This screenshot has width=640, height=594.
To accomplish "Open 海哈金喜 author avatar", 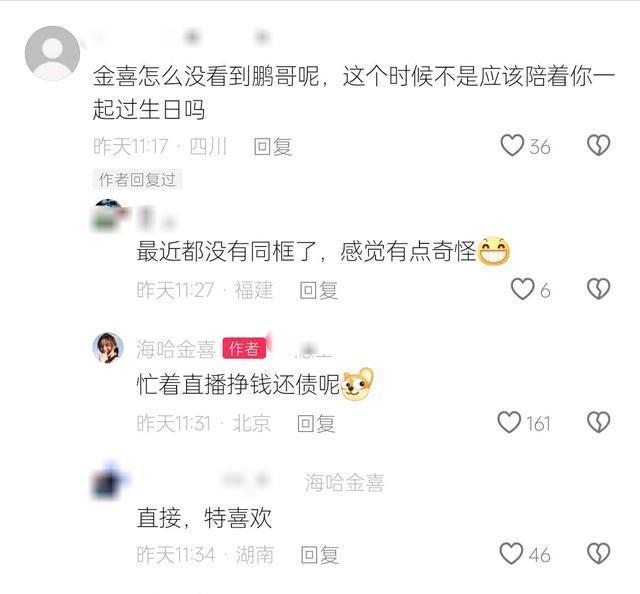I will coord(108,348).
